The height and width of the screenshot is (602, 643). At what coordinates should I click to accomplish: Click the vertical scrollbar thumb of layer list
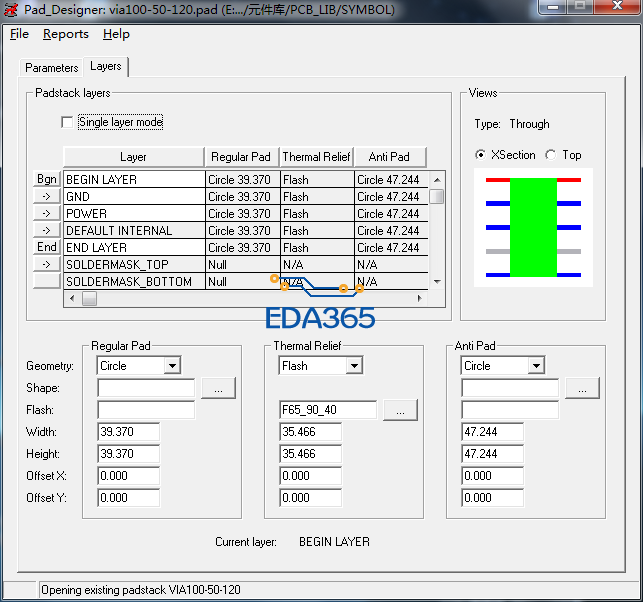coord(437,196)
